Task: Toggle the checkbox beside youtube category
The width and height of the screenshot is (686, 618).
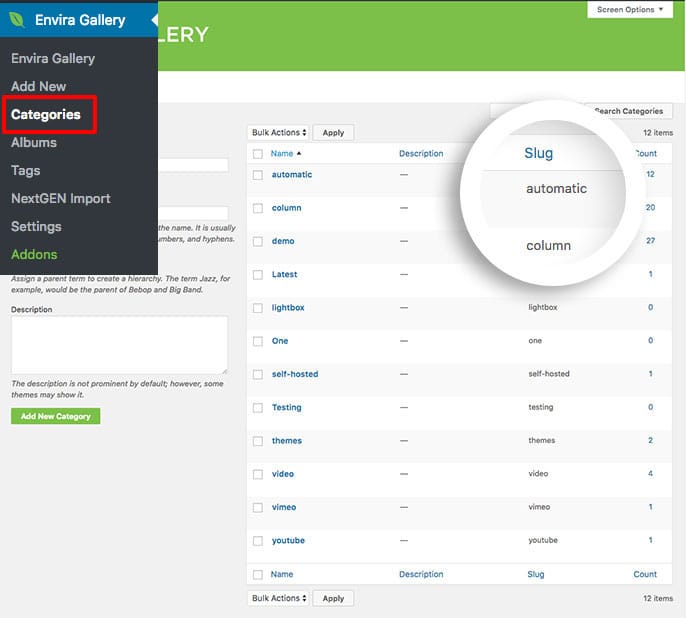Action: click(x=257, y=541)
